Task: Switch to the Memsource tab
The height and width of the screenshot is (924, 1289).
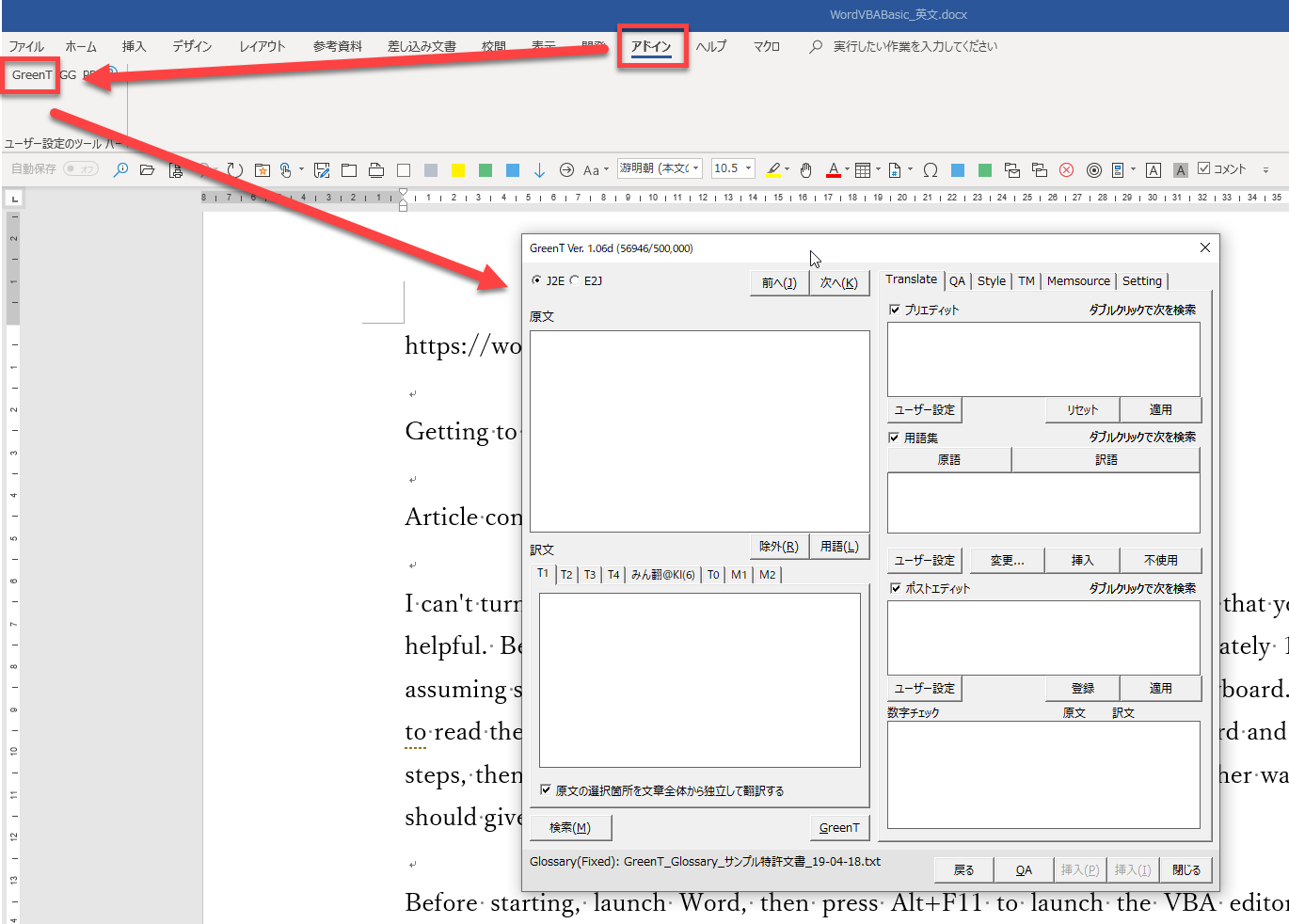Action: (x=1078, y=281)
